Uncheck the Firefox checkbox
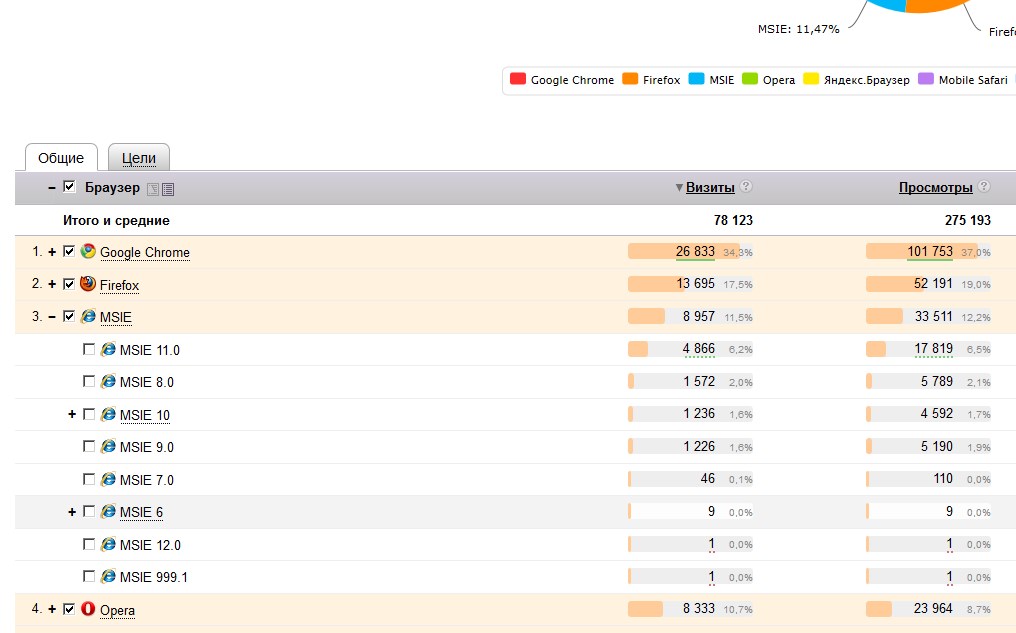Screen dimensions: 1016x633 click(69, 284)
